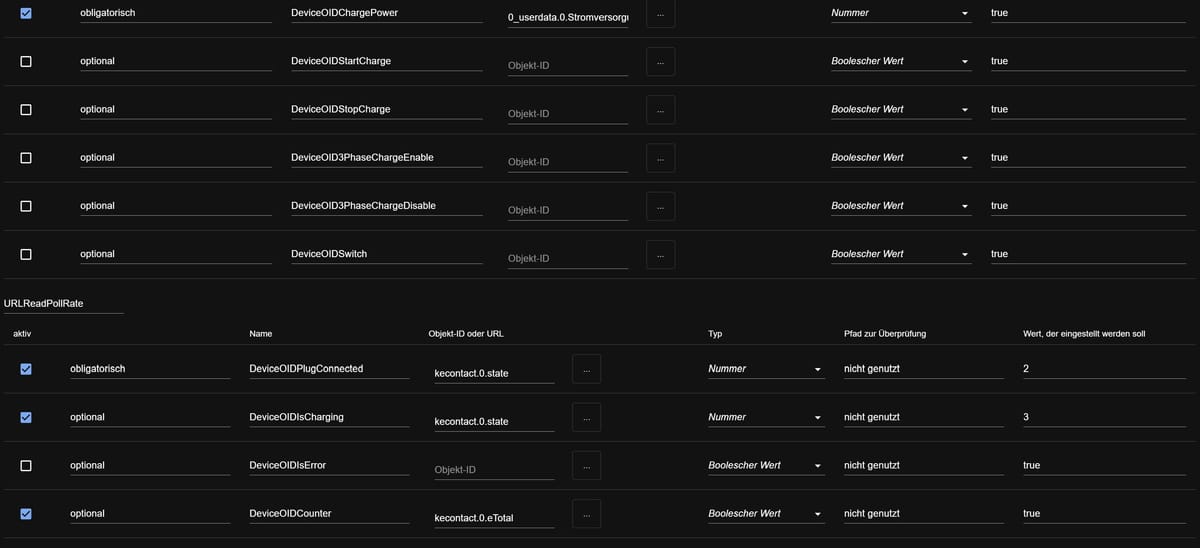Browse object ID for DeviceOIDIsCharging
The height and width of the screenshot is (548, 1200).
click(586, 417)
